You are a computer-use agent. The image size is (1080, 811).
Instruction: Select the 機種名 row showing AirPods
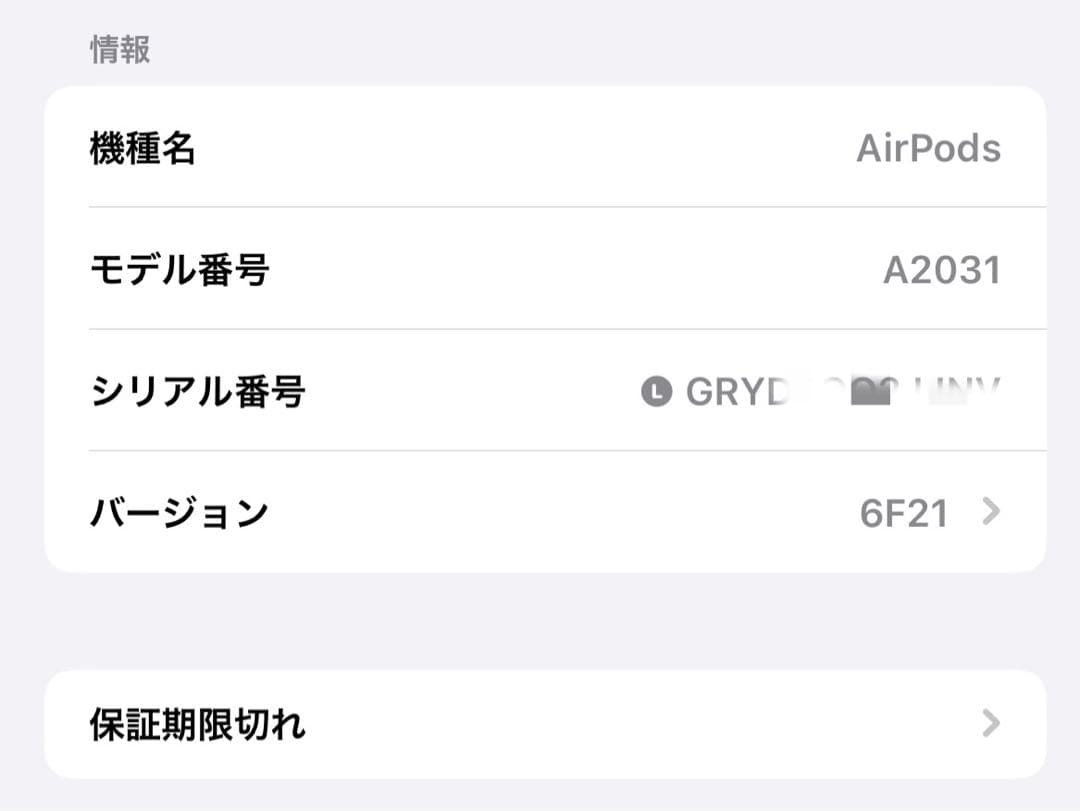[540, 147]
